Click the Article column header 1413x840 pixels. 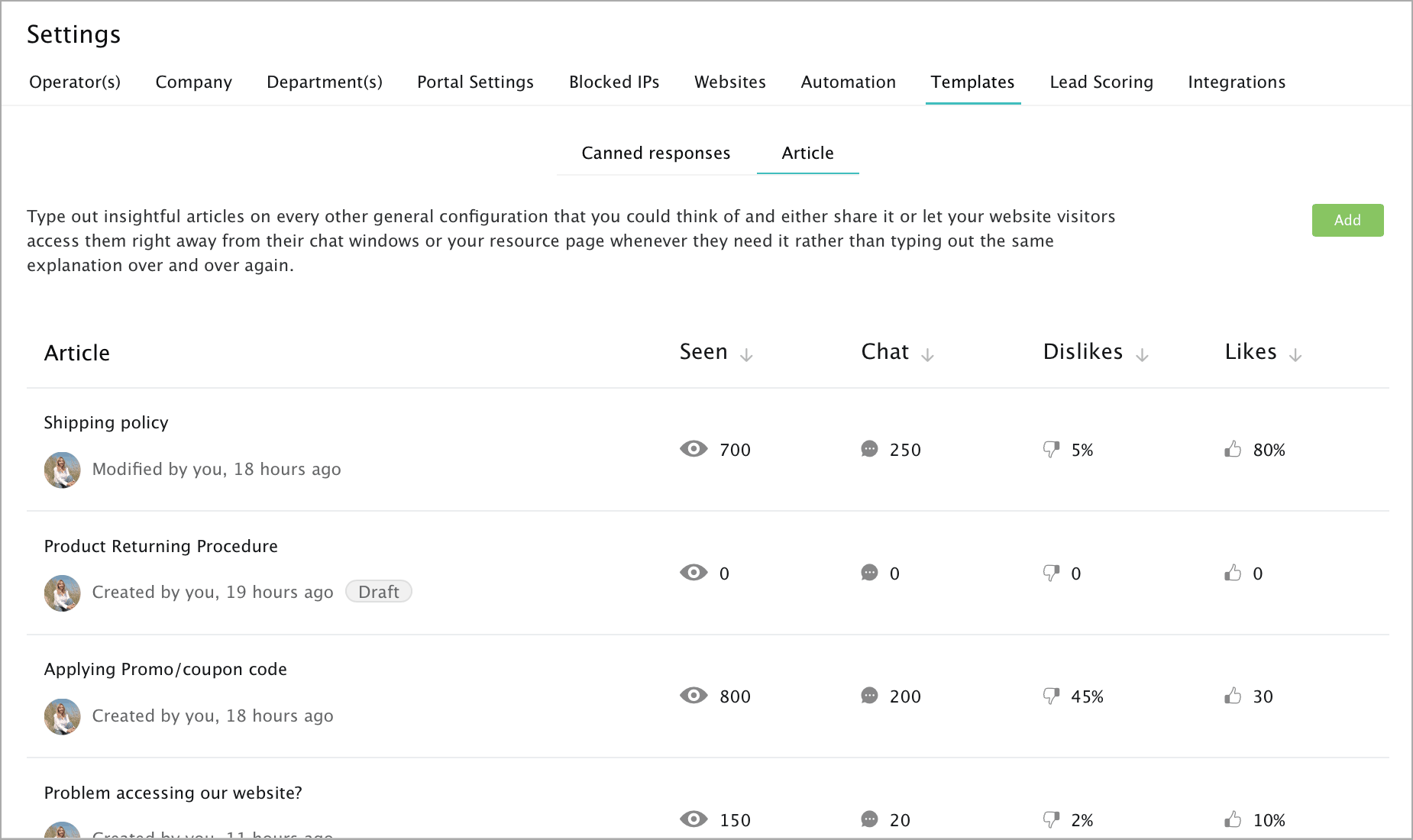pyautogui.click(x=77, y=353)
